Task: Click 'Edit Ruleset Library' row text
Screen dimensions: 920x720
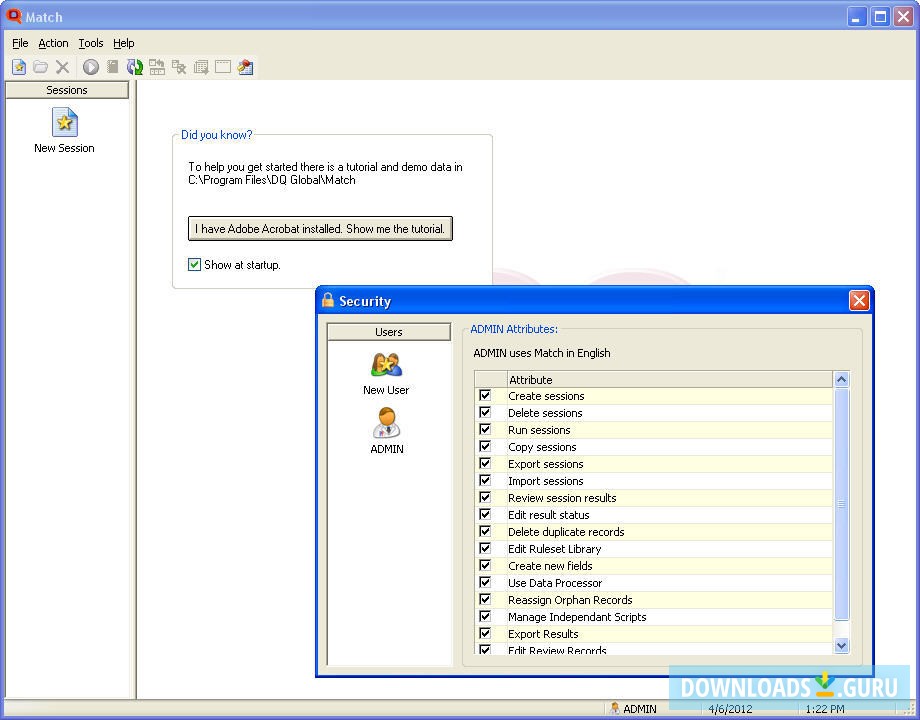Action: point(554,549)
